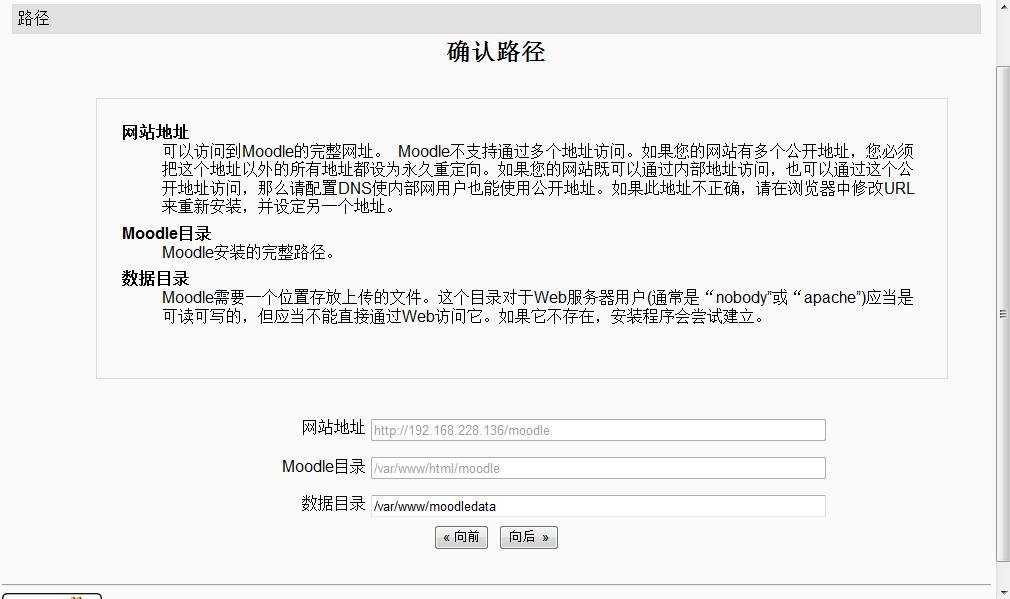Click the Moodle目录 label beside the path field
Image resolution: width=1010 pixels, height=599 pixels.
coord(323,466)
